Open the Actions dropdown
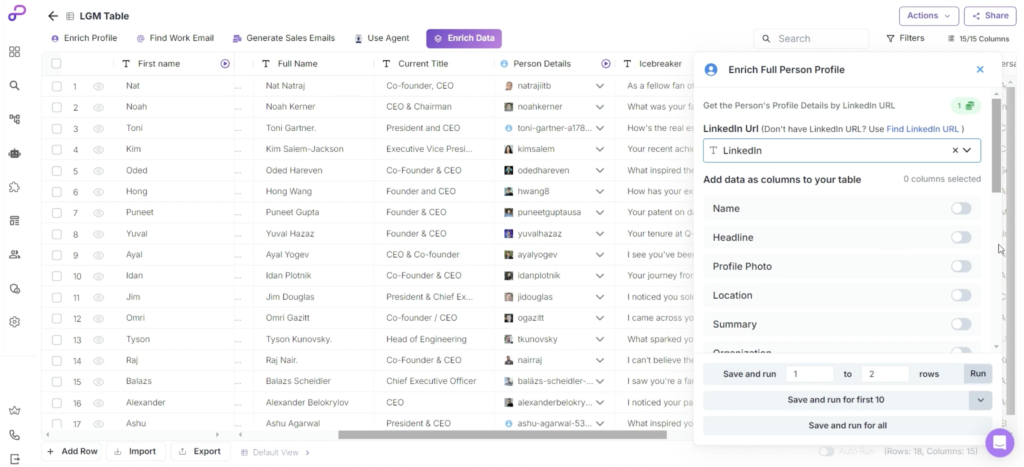Screen dimensions: 1024x467 coord(929,16)
